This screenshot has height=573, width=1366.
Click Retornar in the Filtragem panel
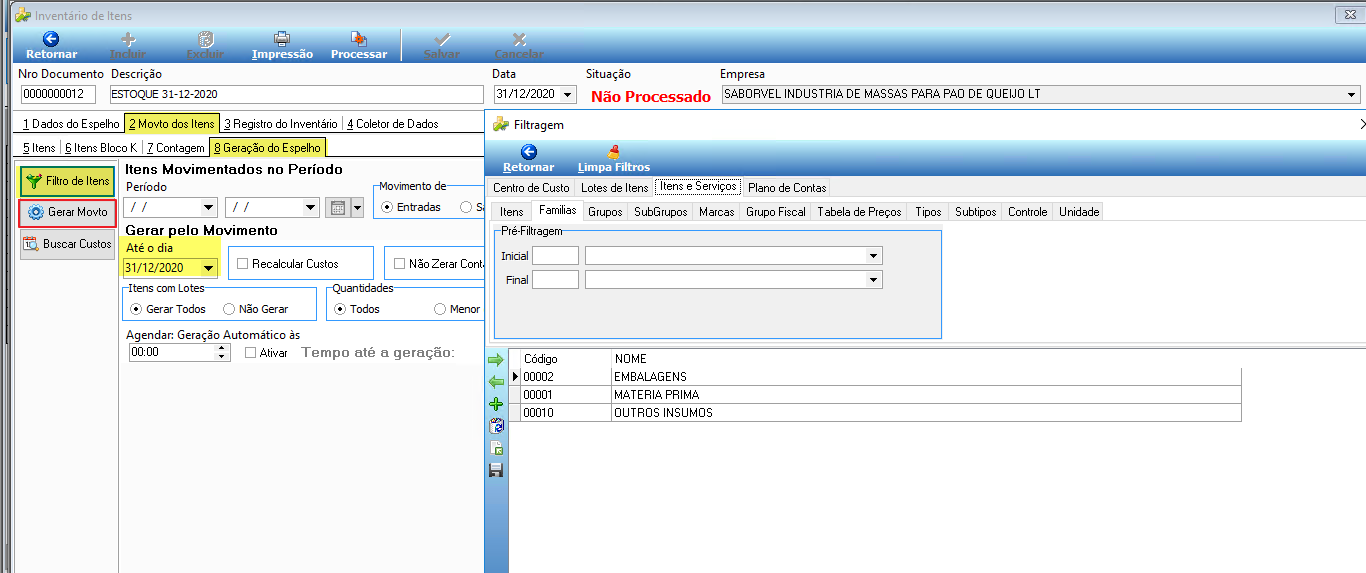point(528,158)
